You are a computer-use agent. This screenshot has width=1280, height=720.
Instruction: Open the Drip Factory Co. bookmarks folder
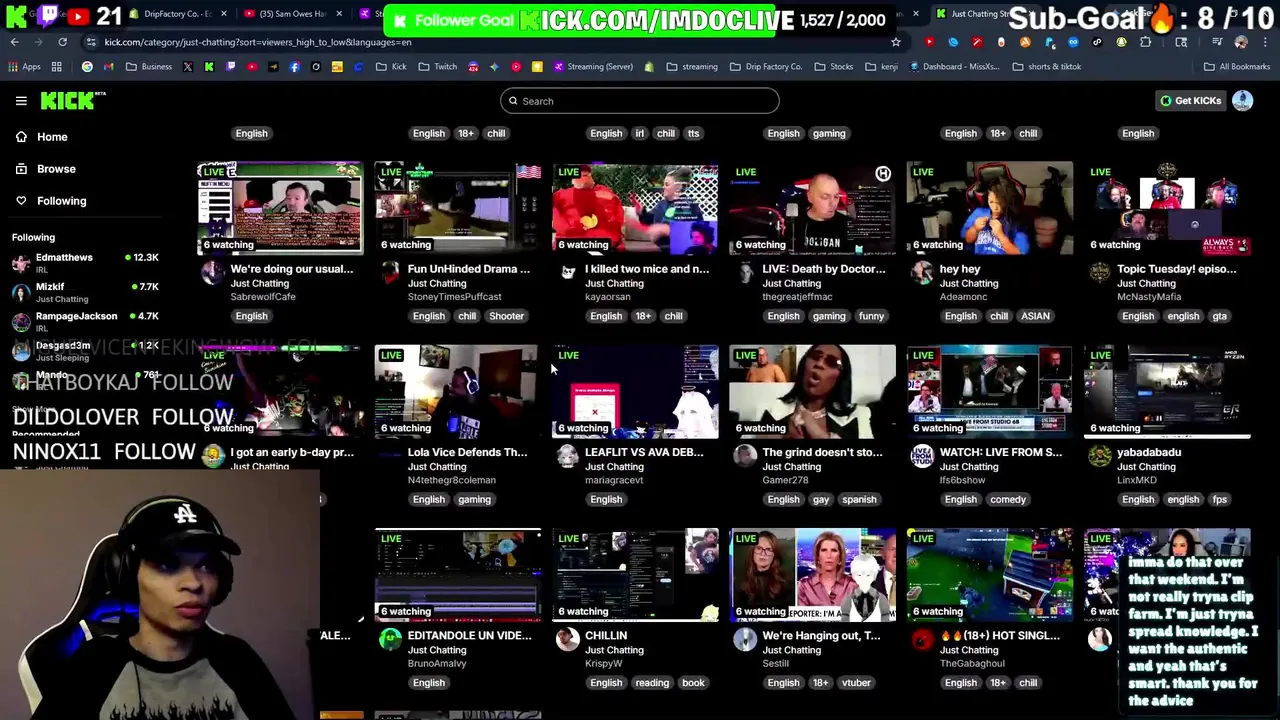765,67
